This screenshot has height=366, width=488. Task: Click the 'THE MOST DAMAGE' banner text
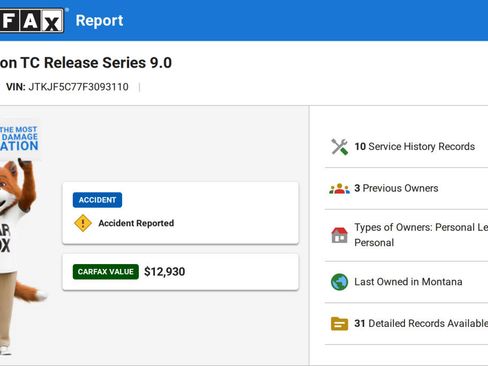pos(19,133)
